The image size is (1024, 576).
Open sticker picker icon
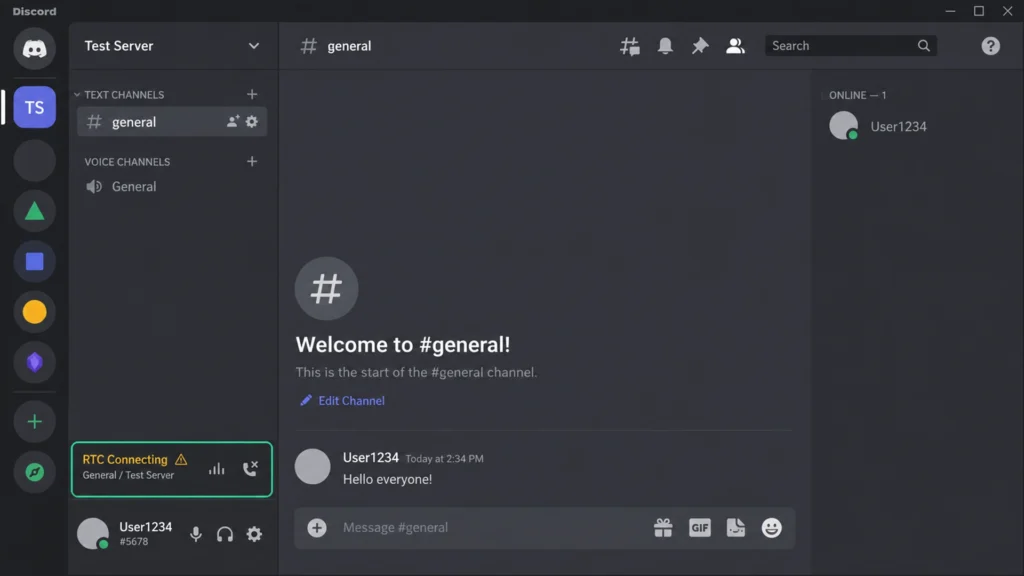pos(735,528)
